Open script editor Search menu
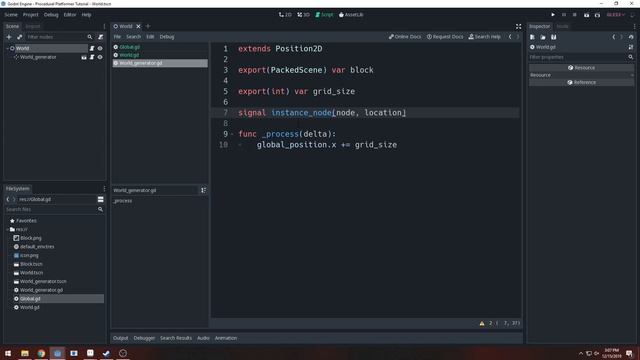 click(x=133, y=37)
